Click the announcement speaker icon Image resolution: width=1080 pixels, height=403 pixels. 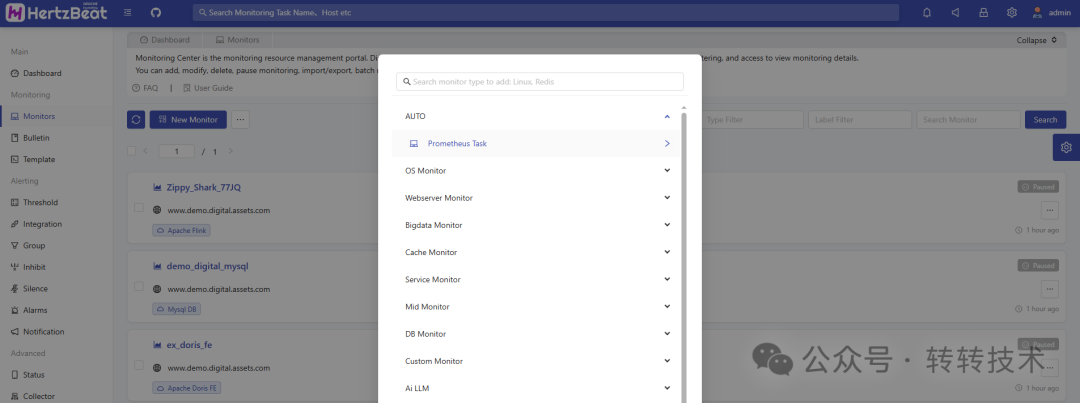tap(955, 12)
